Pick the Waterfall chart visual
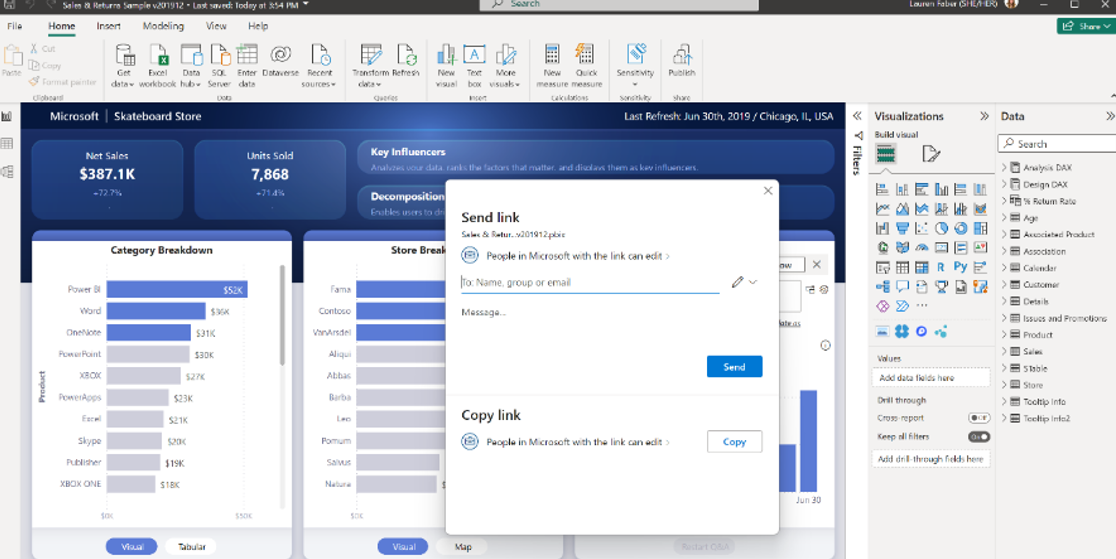Viewport: 1116px width, 559px height. pos(883,229)
